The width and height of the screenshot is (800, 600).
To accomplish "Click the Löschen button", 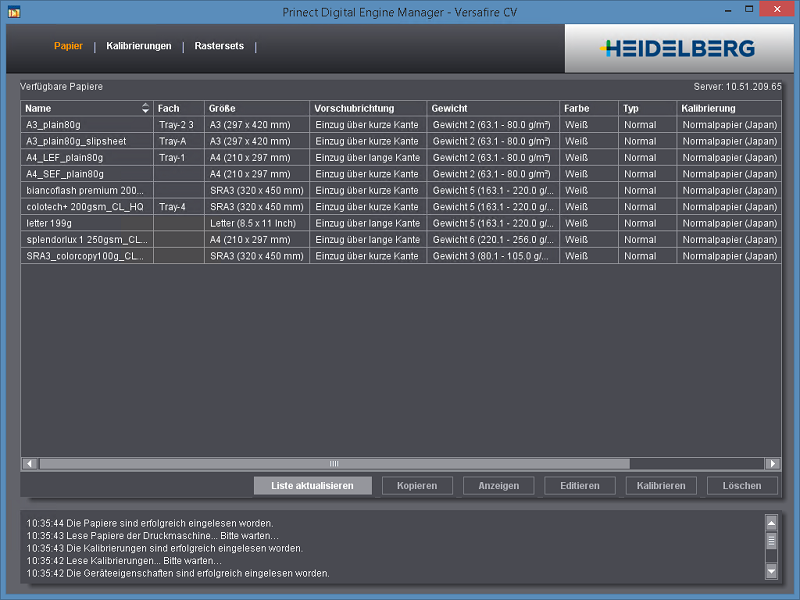I will 742,486.
